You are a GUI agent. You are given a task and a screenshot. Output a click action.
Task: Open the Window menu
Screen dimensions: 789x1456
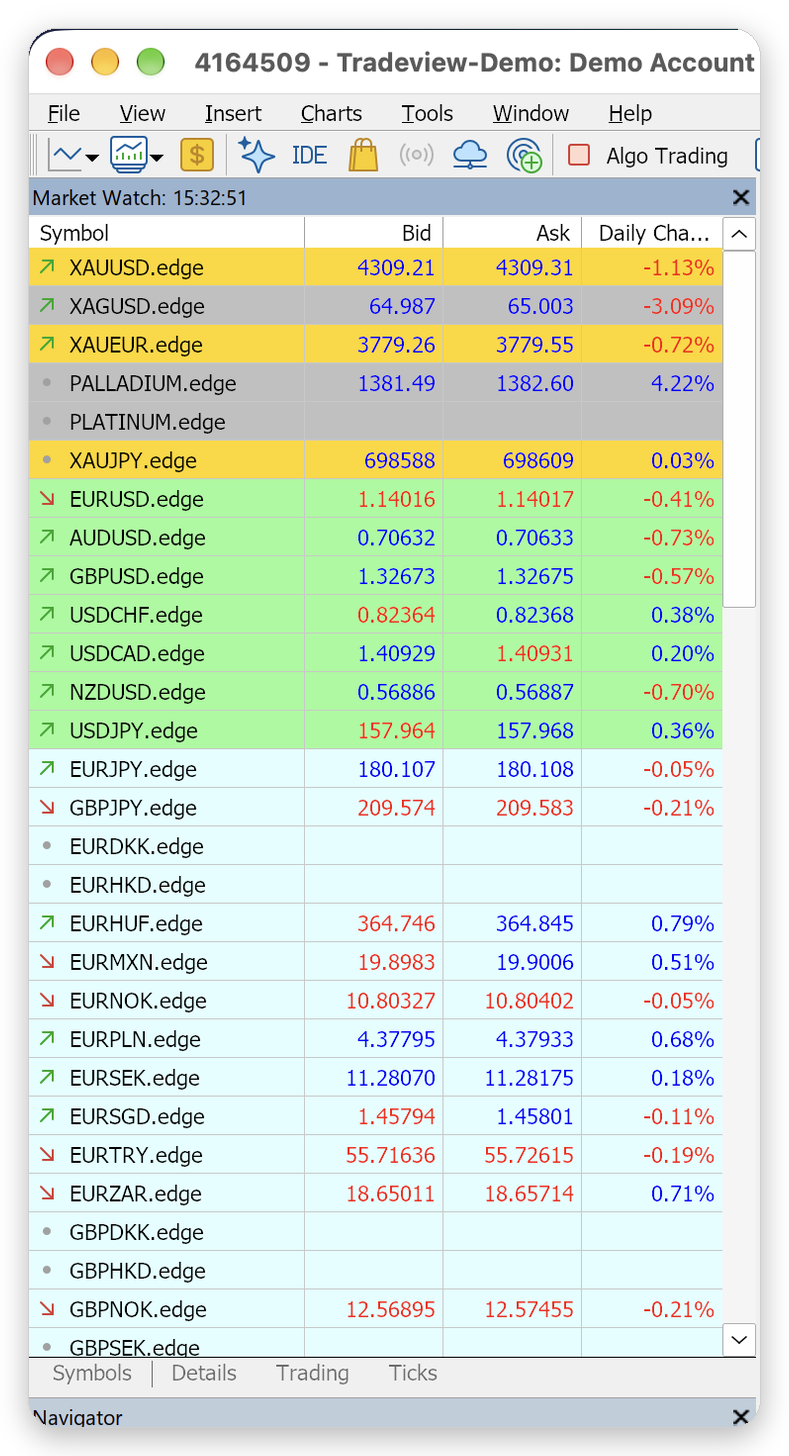tap(531, 113)
